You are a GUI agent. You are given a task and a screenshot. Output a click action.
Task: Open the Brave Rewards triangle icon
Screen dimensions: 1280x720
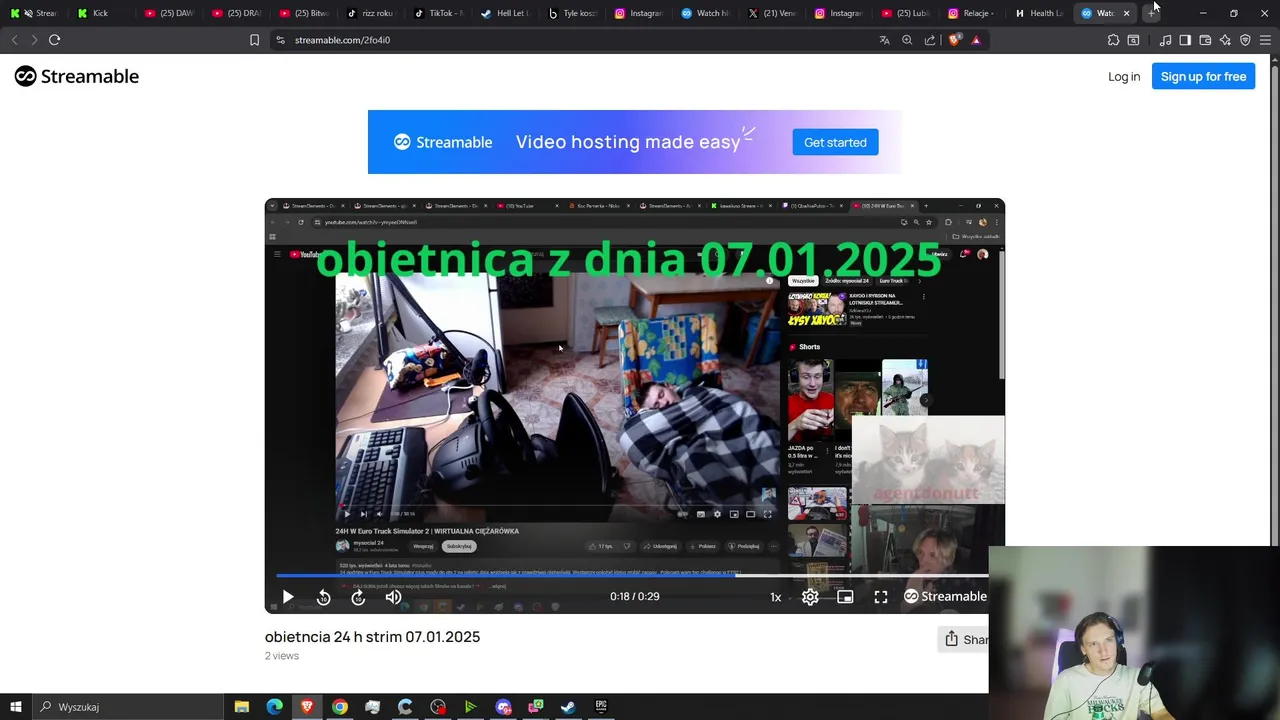[976, 40]
